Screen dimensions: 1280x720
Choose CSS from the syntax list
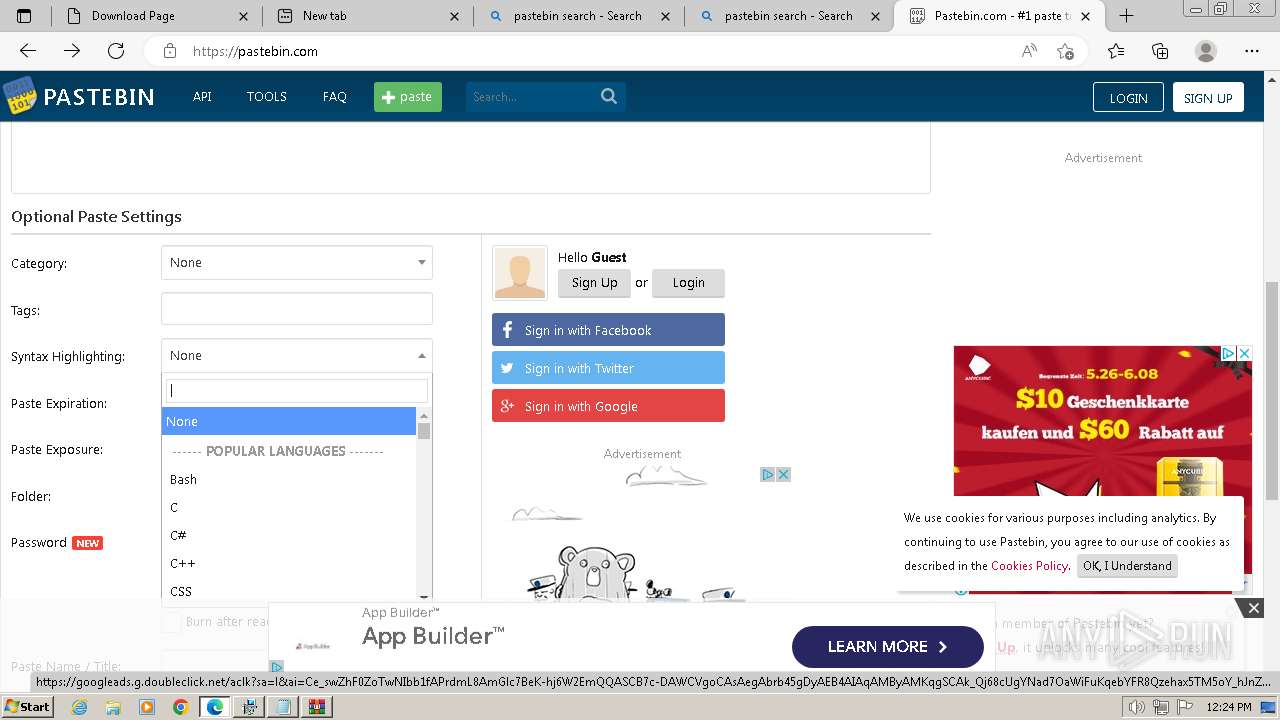288,591
